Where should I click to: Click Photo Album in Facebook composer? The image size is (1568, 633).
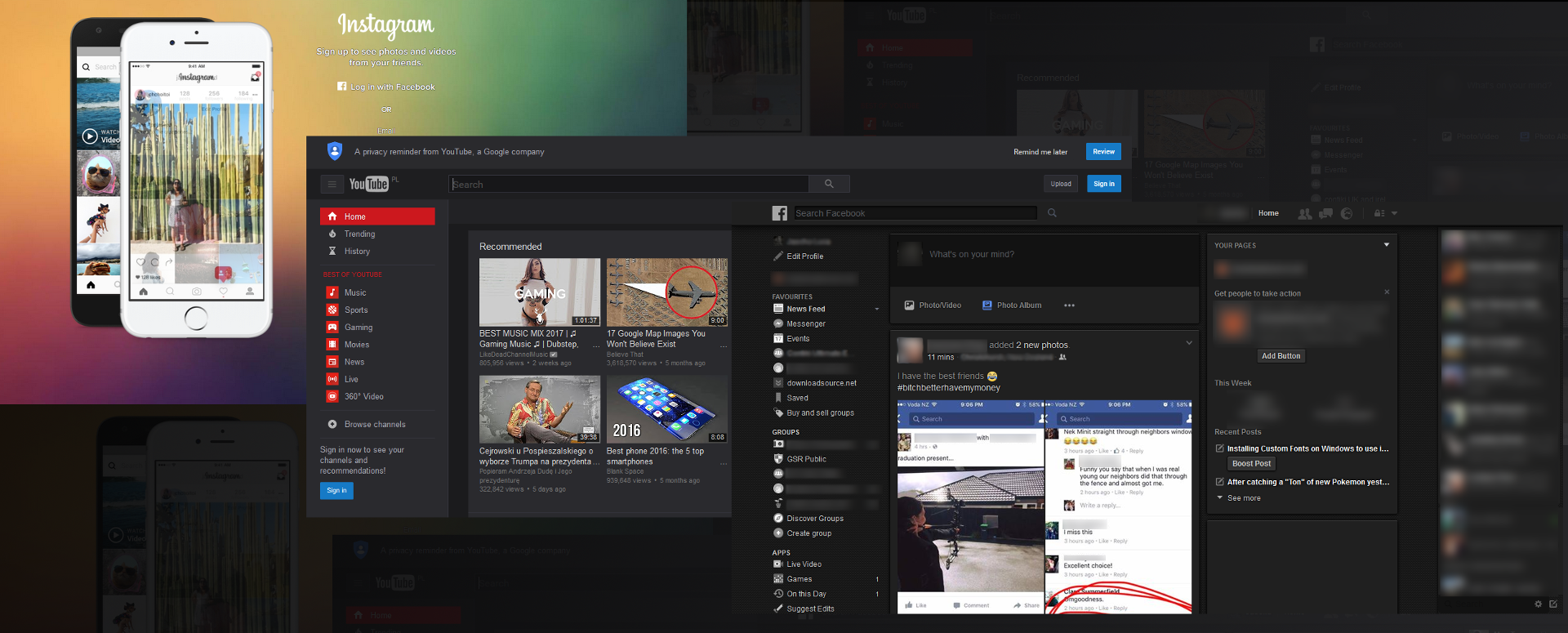pyautogui.click(x=1012, y=305)
